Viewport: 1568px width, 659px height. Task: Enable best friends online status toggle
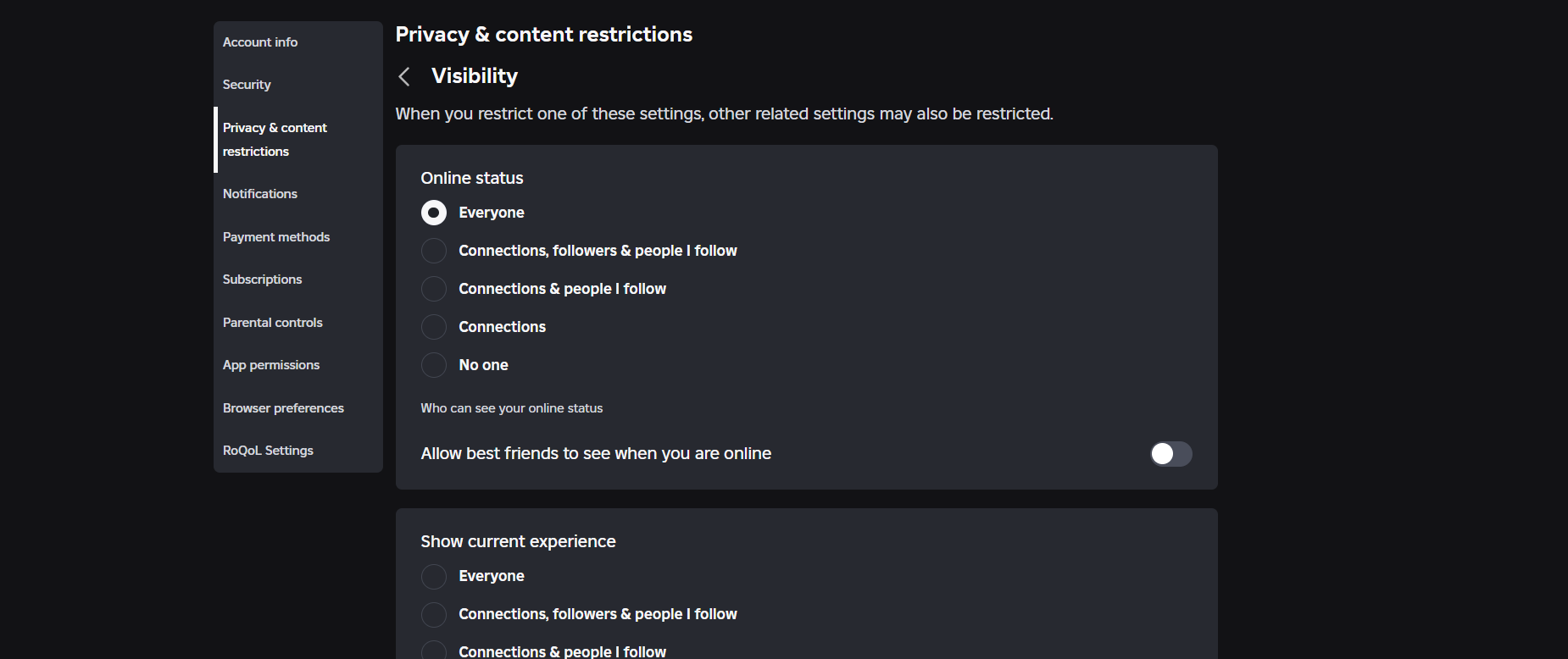(1170, 454)
